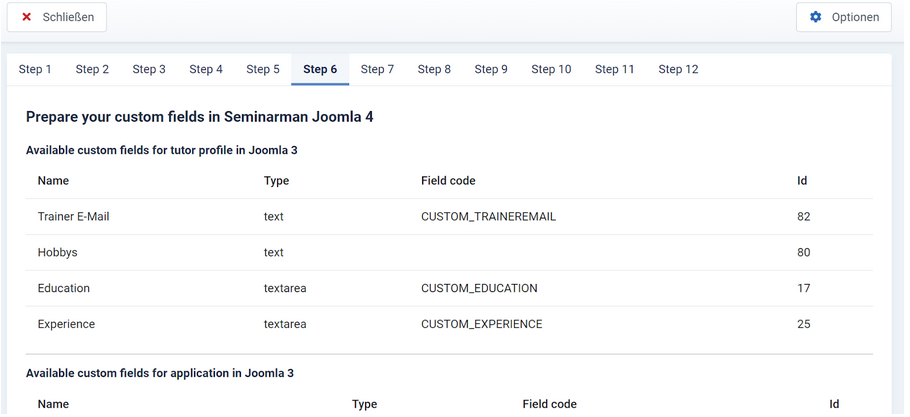Switch to the Step 10 tab
This screenshot has width=910, height=417.
(x=551, y=69)
